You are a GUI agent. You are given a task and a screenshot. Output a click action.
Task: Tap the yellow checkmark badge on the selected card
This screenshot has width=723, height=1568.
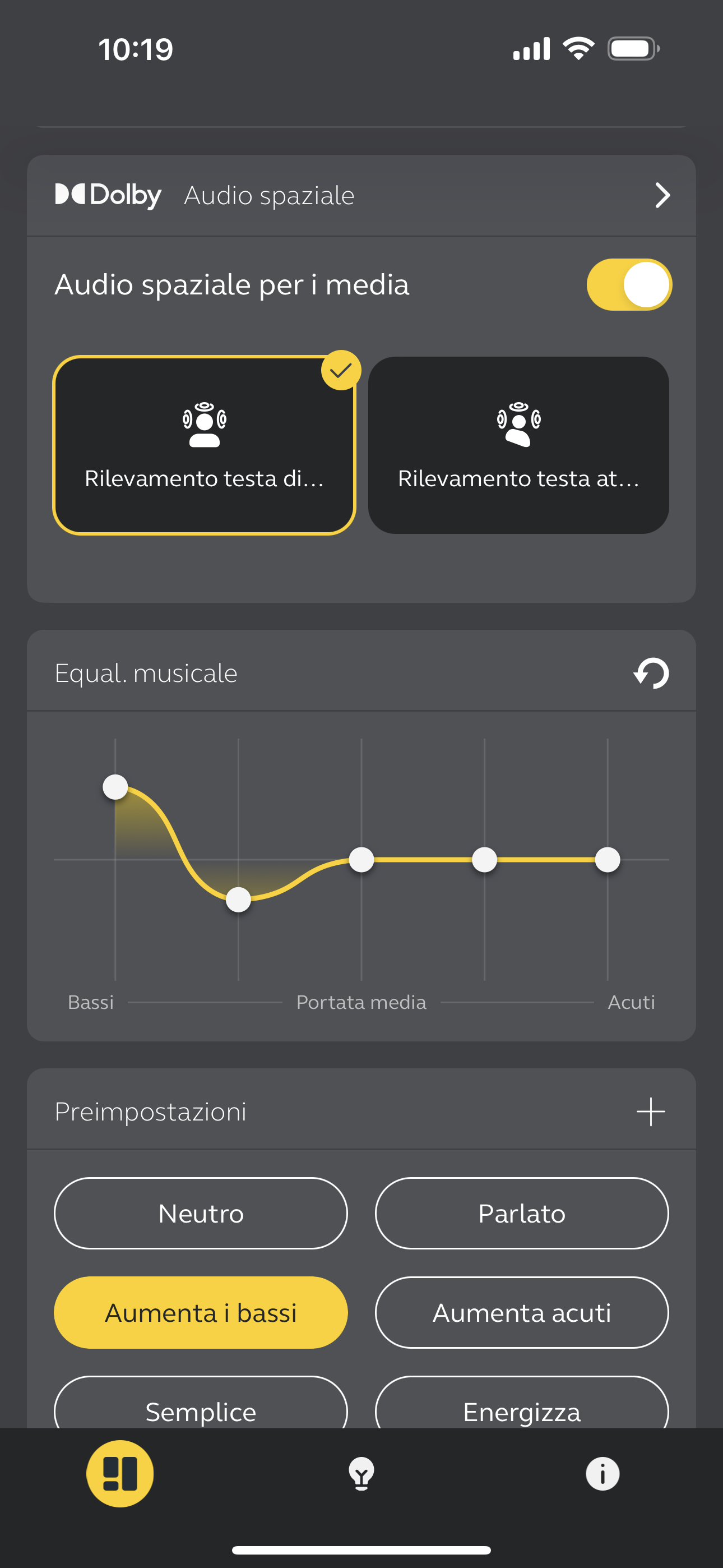coord(341,370)
